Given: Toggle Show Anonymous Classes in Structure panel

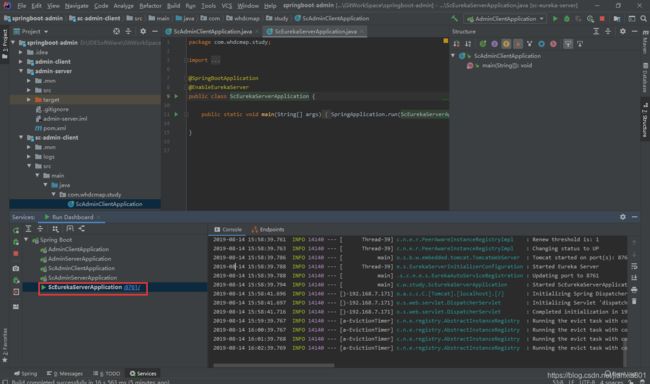Looking at the screenshot, I should pyautogui.click(x=541, y=44).
